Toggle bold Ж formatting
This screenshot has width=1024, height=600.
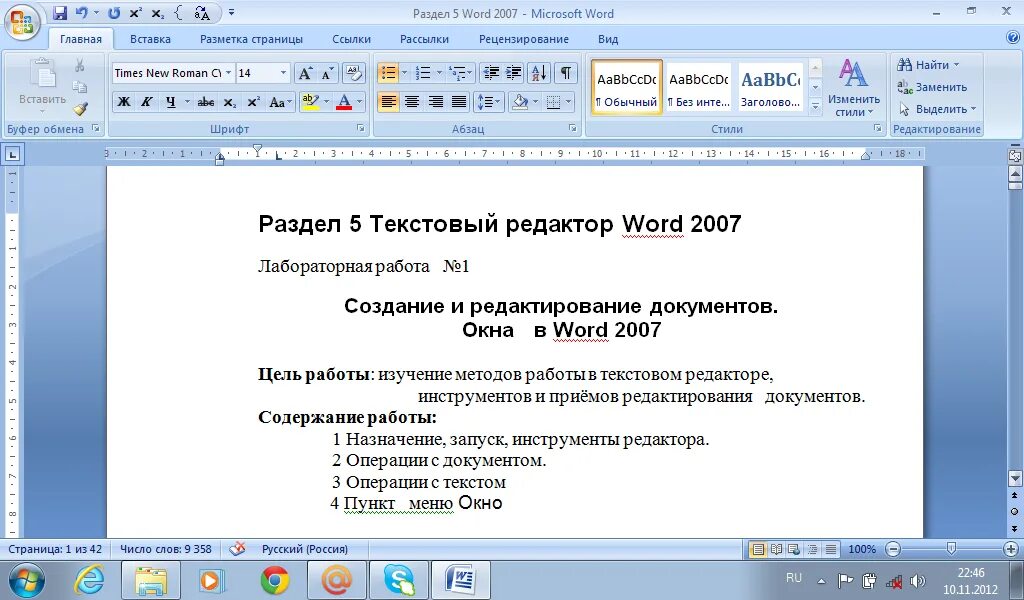tap(123, 102)
